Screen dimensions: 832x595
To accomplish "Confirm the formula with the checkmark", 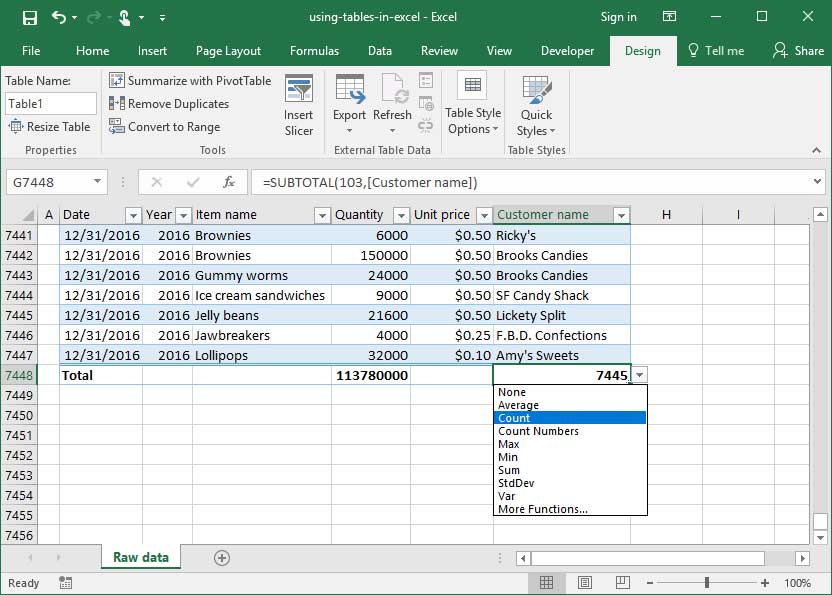I will [193, 183].
